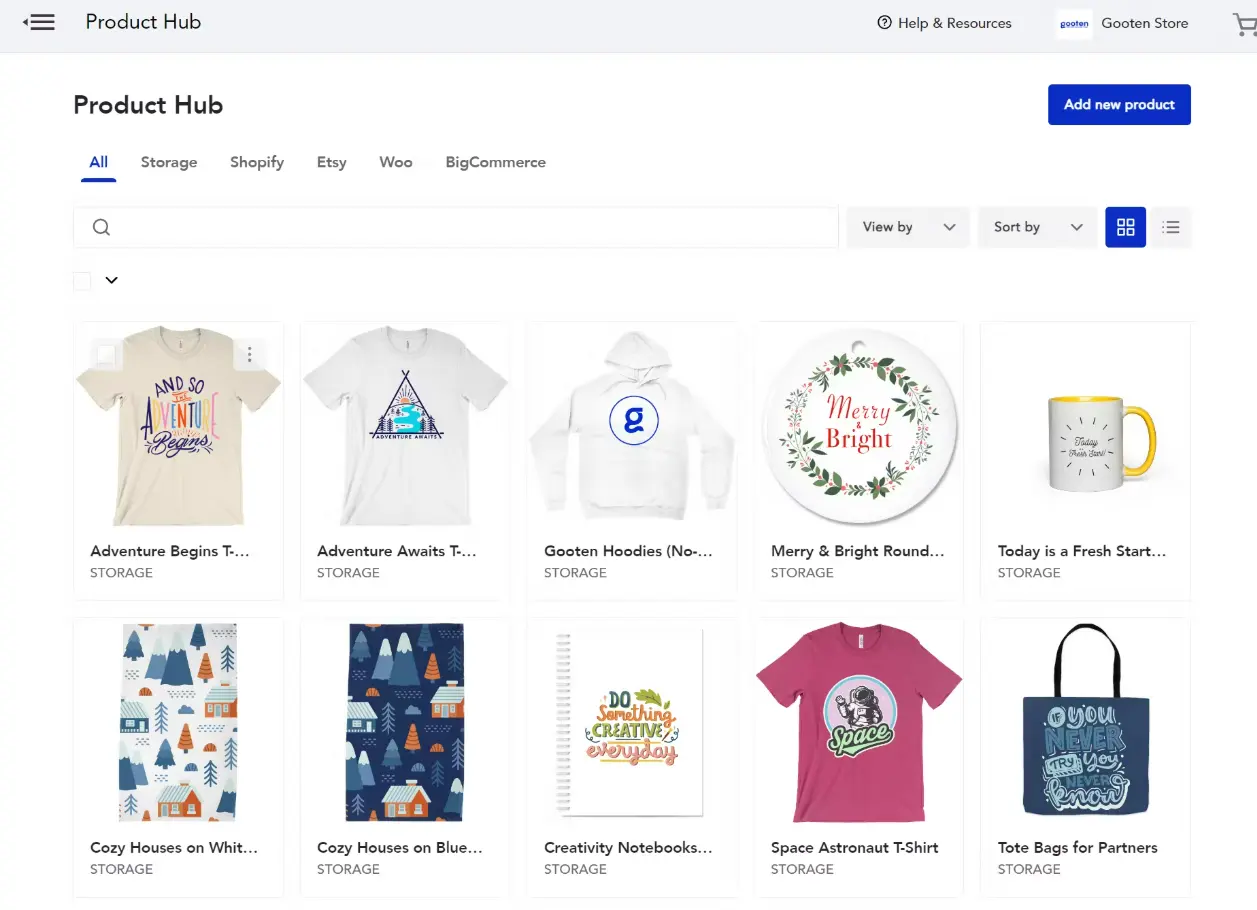Click the Gooten Store logo icon

pyautogui.click(x=1073, y=24)
